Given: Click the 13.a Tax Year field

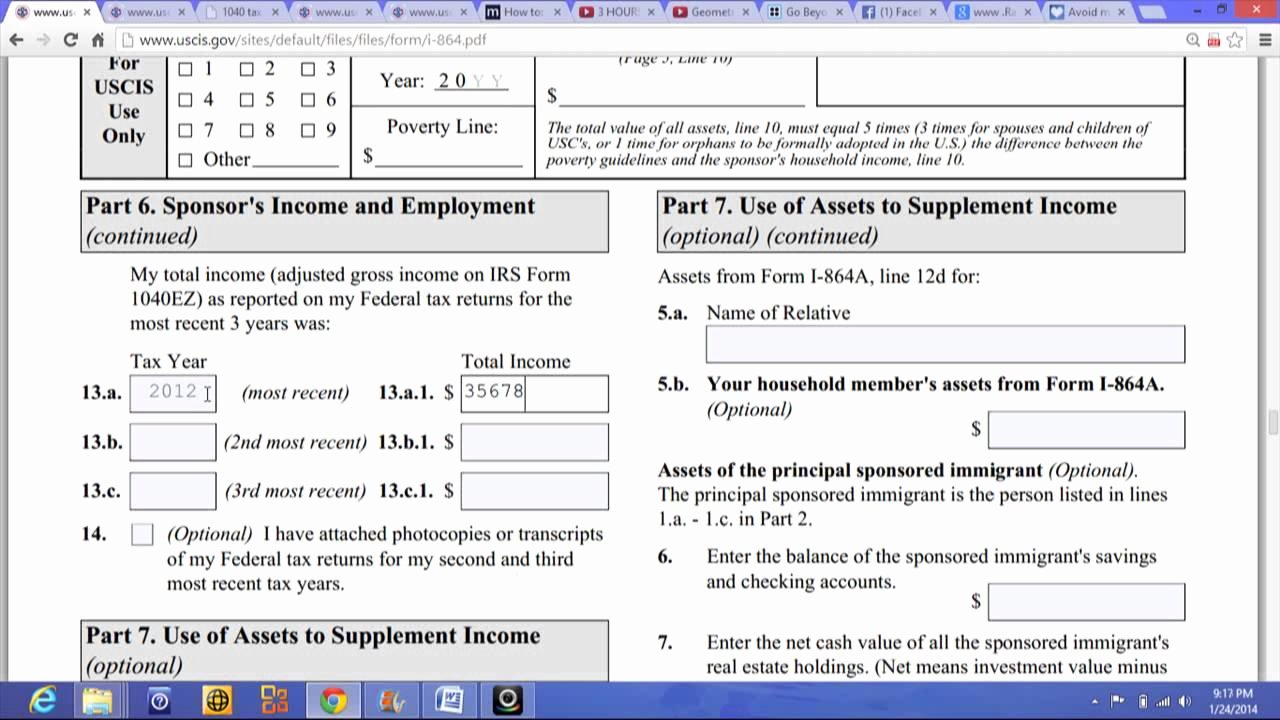Looking at the screenshot, I should click(x=173, y=393).
